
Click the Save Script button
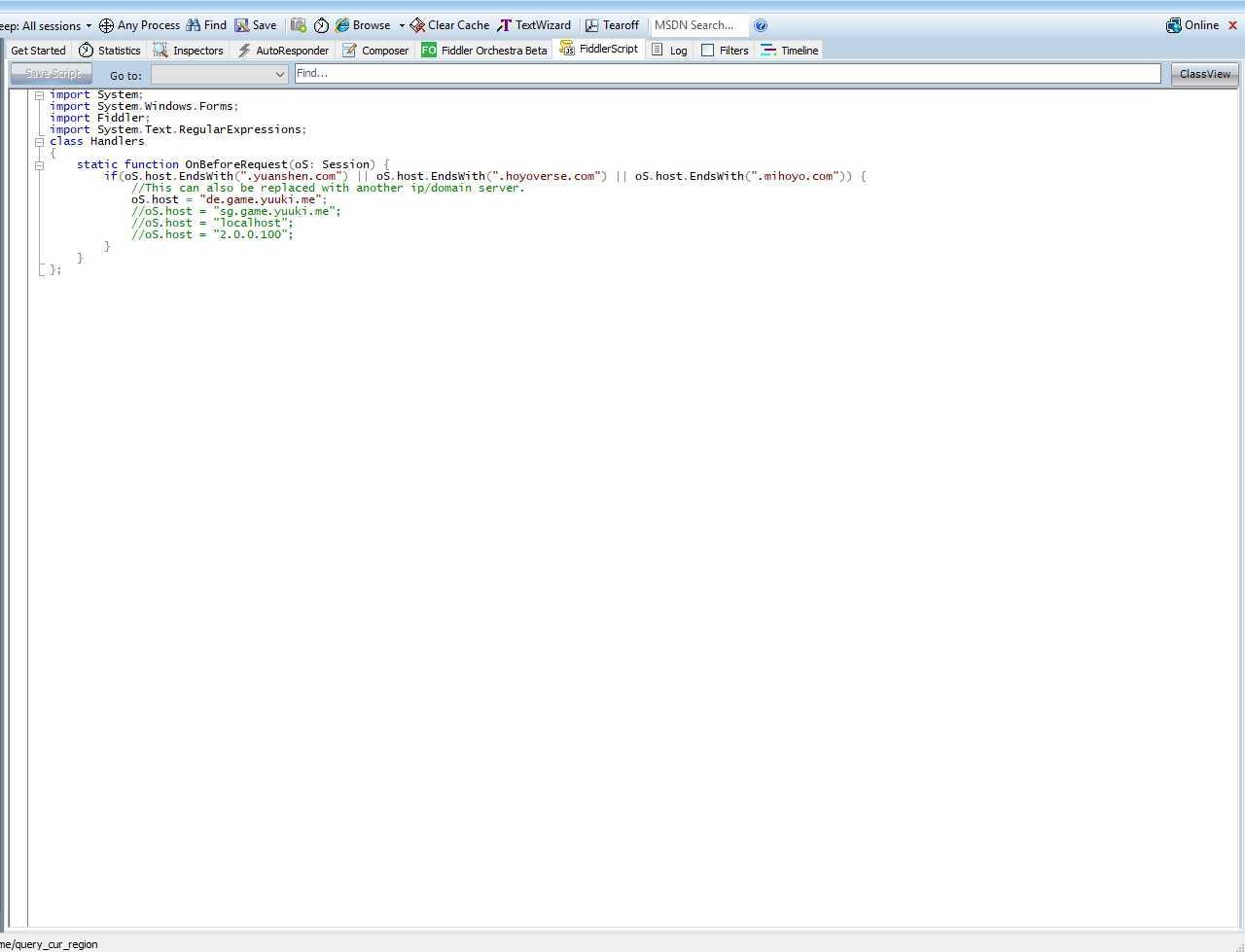pyautogui.click(x=52, y=74)
